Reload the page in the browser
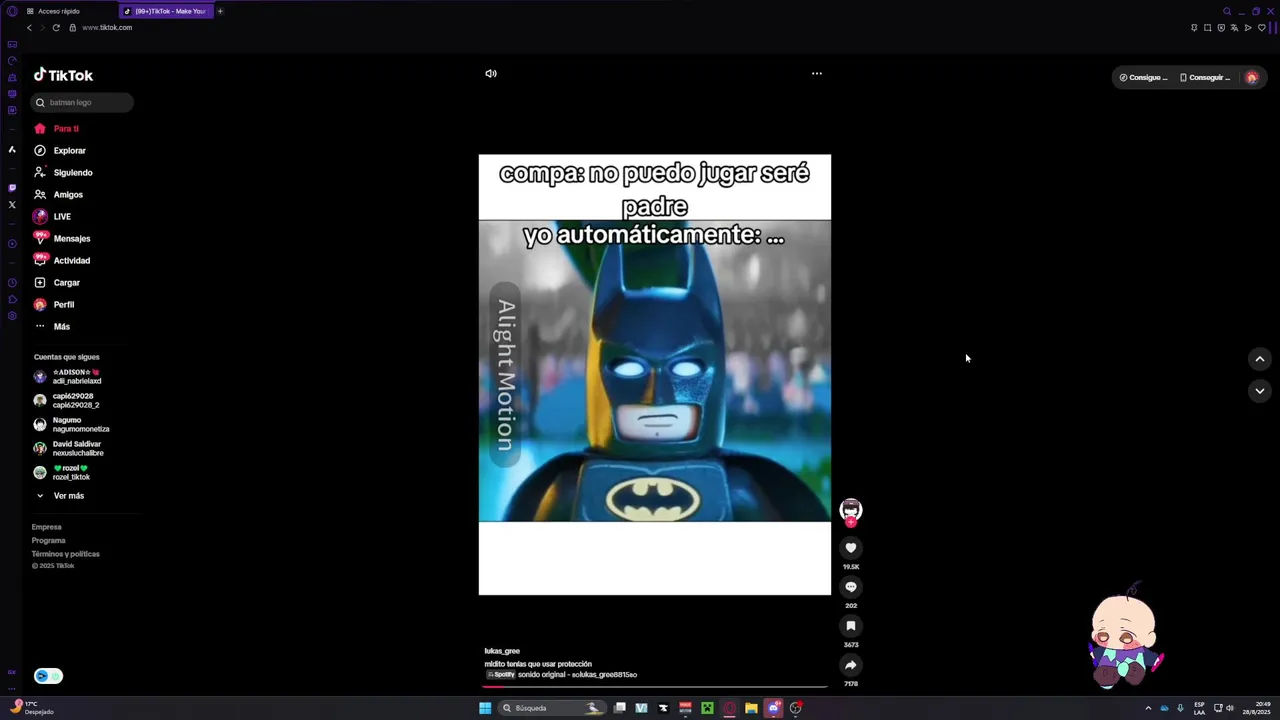This screenshot has height=720, width=1280. tap(56, 27)
